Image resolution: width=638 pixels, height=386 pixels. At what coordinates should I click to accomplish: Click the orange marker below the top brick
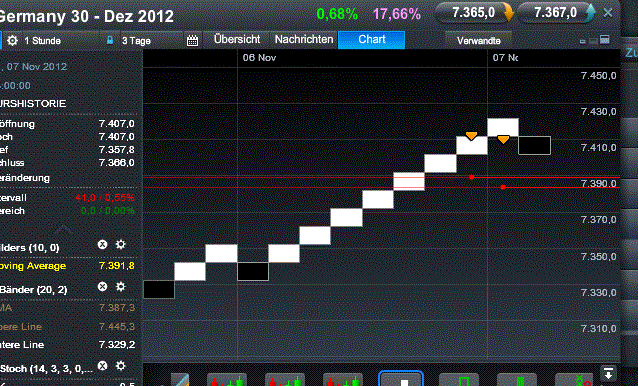coord(503,140)
